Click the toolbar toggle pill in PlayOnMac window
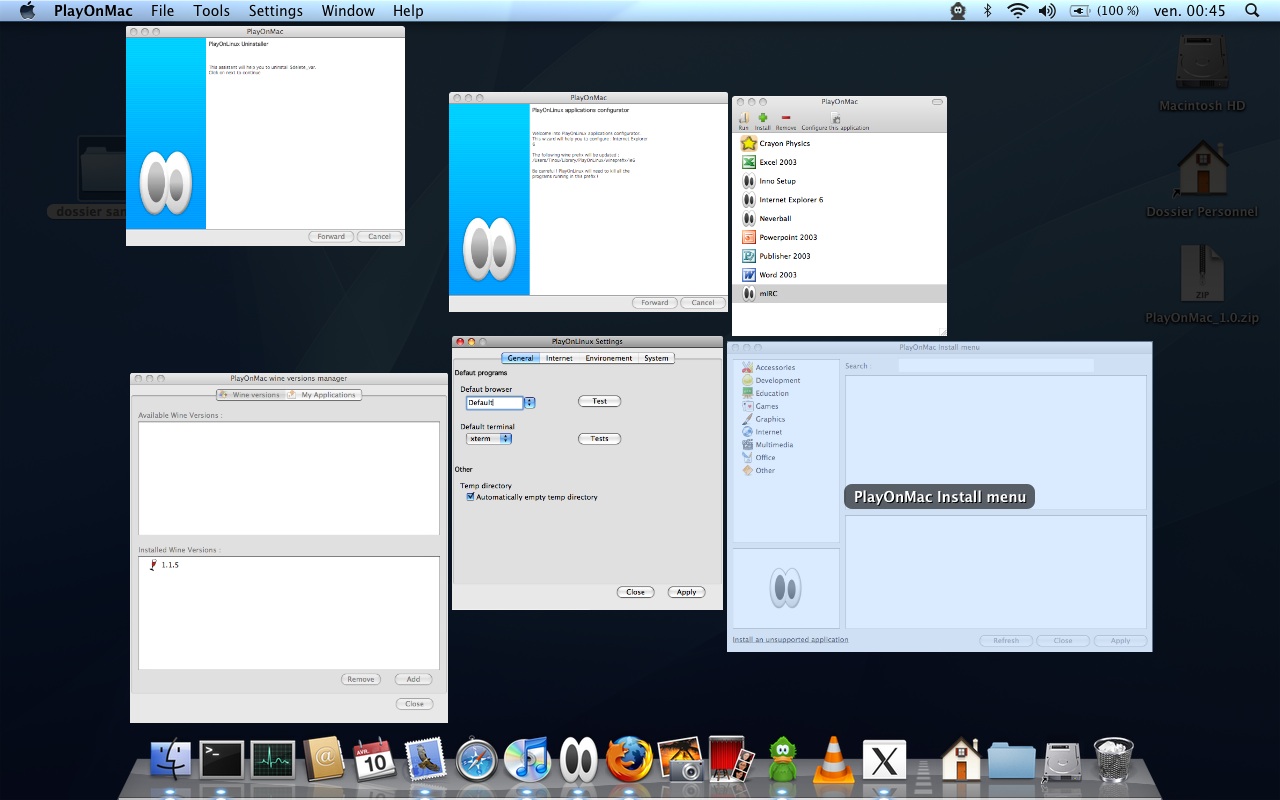 coord(937,102)
